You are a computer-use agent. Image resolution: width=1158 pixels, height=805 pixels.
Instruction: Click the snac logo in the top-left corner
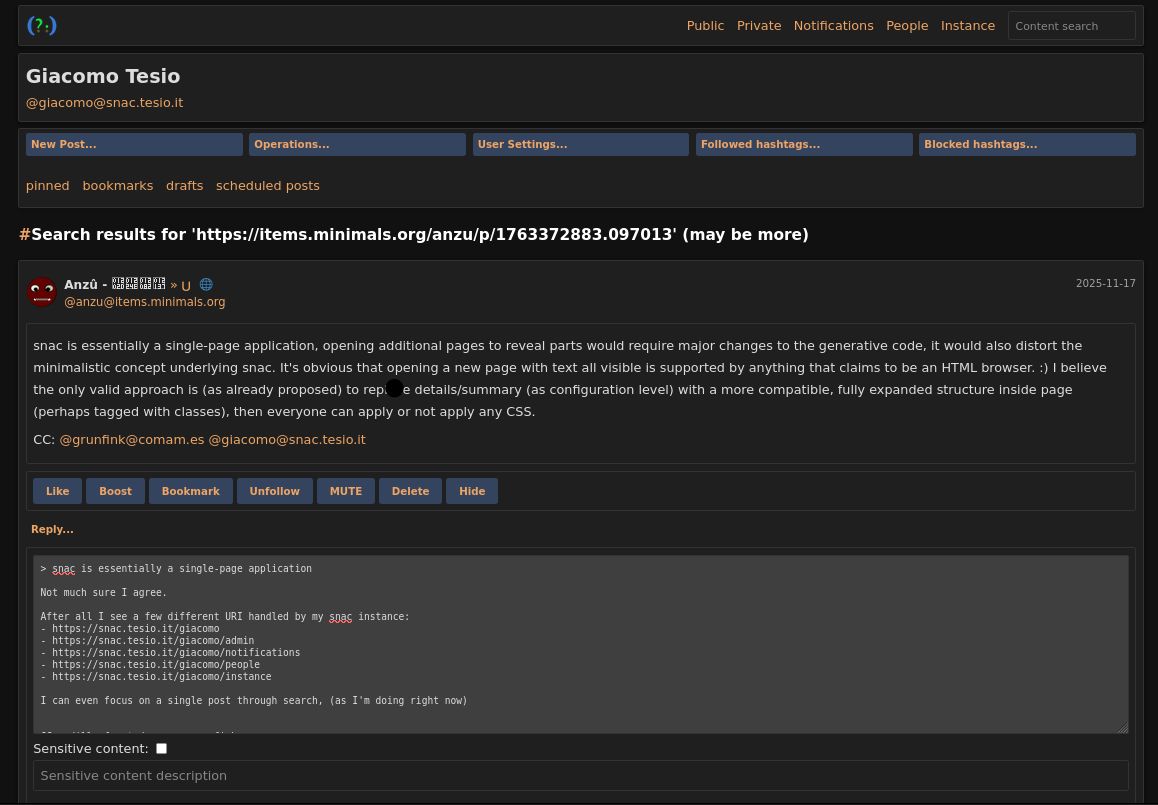41,25
